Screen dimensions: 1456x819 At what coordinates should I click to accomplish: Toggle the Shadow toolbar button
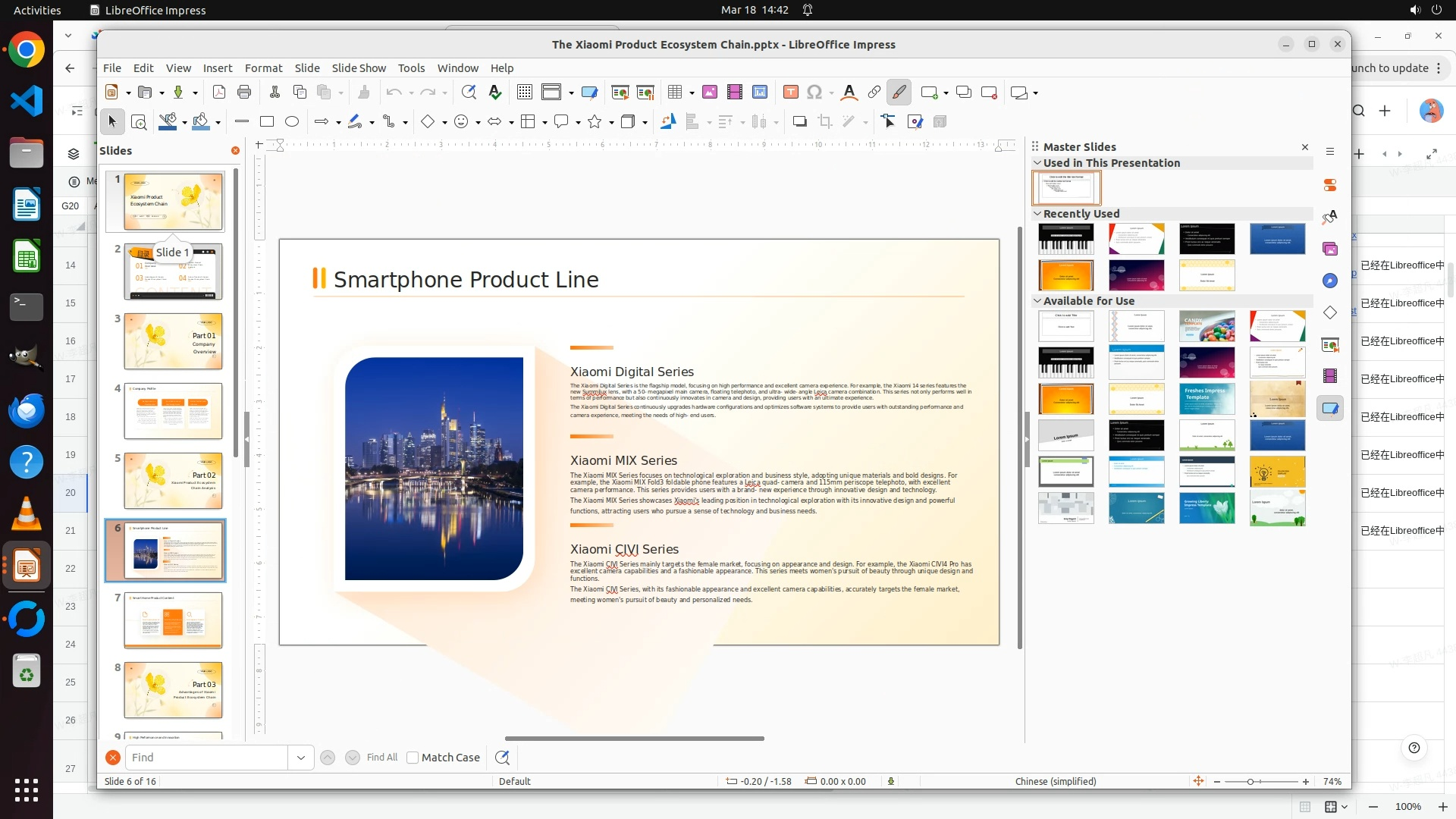(x=799, y=121)
